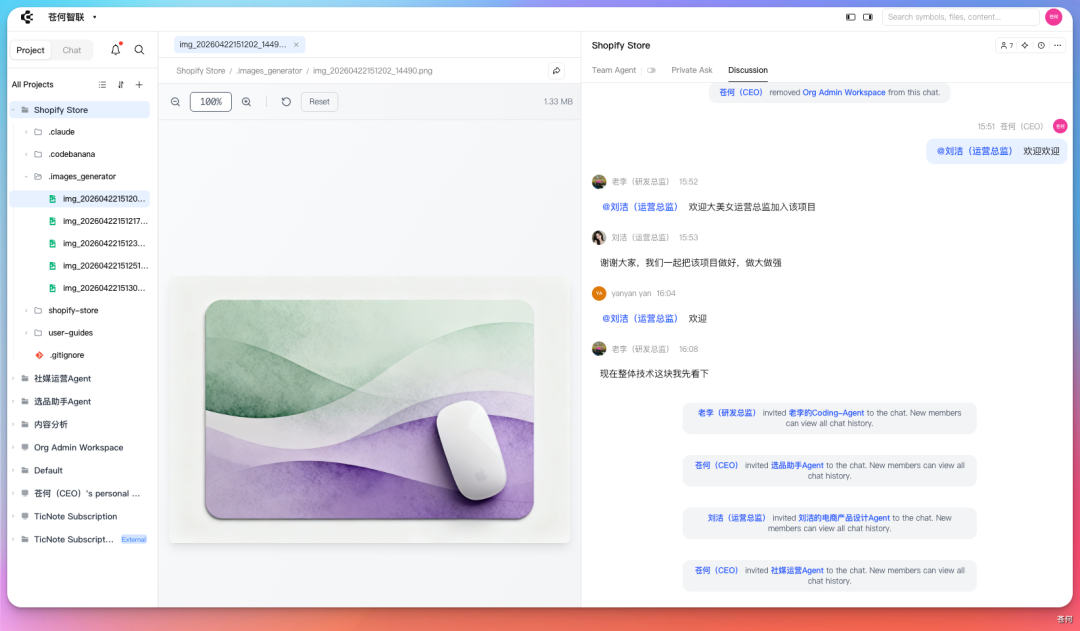Click the Reset button above the image
Viewport: 1080px width, 631px height.
(319, 101)
